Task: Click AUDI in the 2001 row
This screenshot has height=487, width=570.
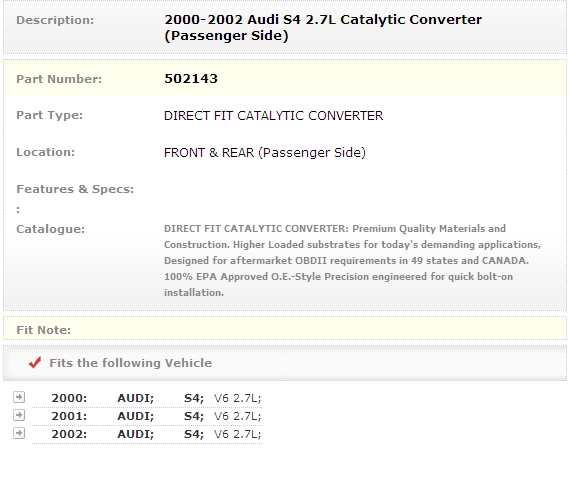Action: coord(136,416)
